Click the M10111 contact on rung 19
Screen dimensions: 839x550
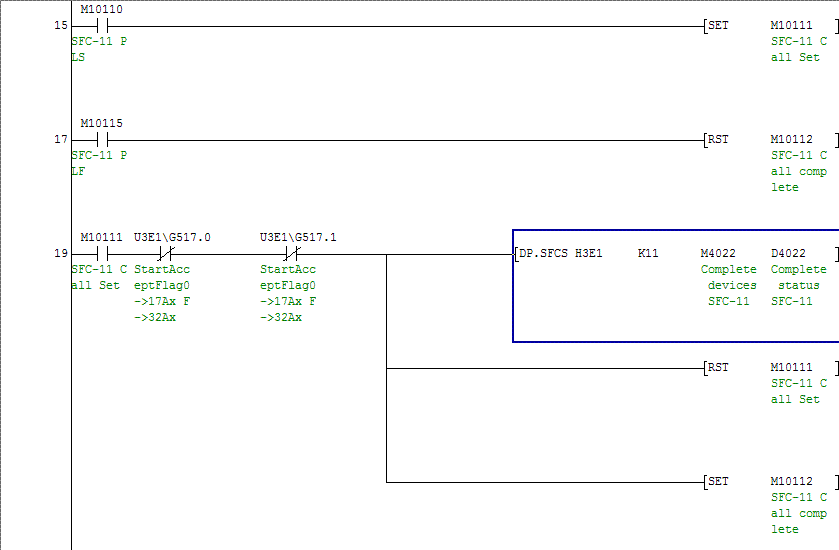coord(101,254)
